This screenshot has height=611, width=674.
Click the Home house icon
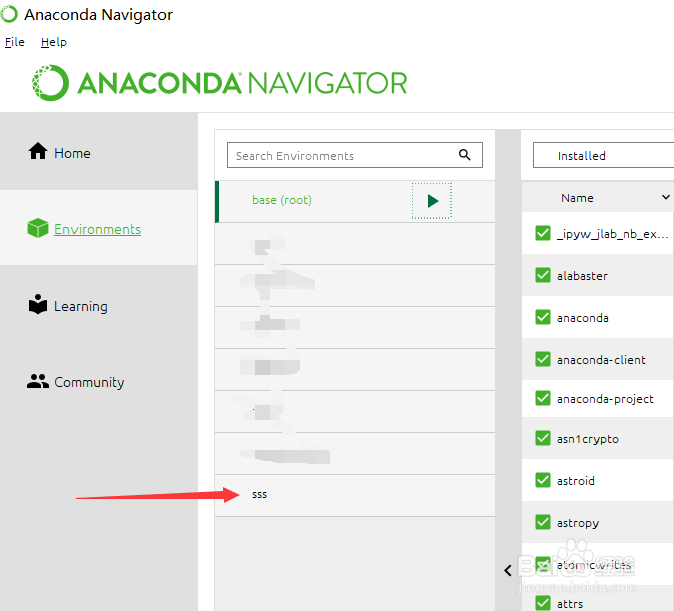38,151
